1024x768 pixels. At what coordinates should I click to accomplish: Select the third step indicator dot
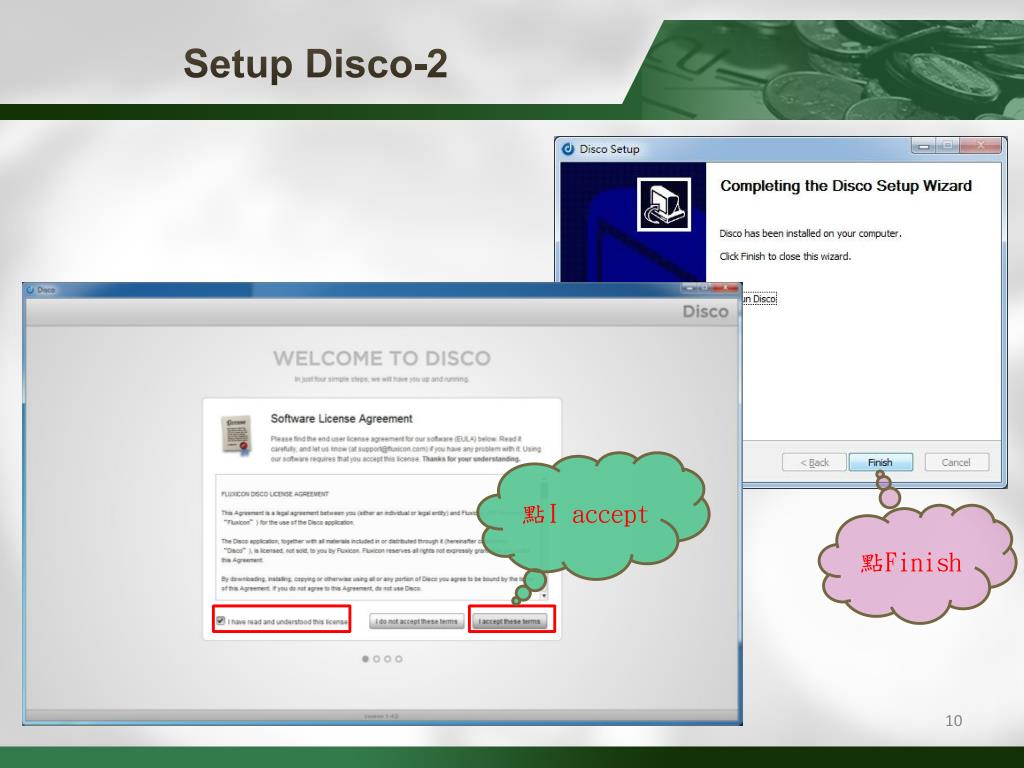(x=388, y=659)
